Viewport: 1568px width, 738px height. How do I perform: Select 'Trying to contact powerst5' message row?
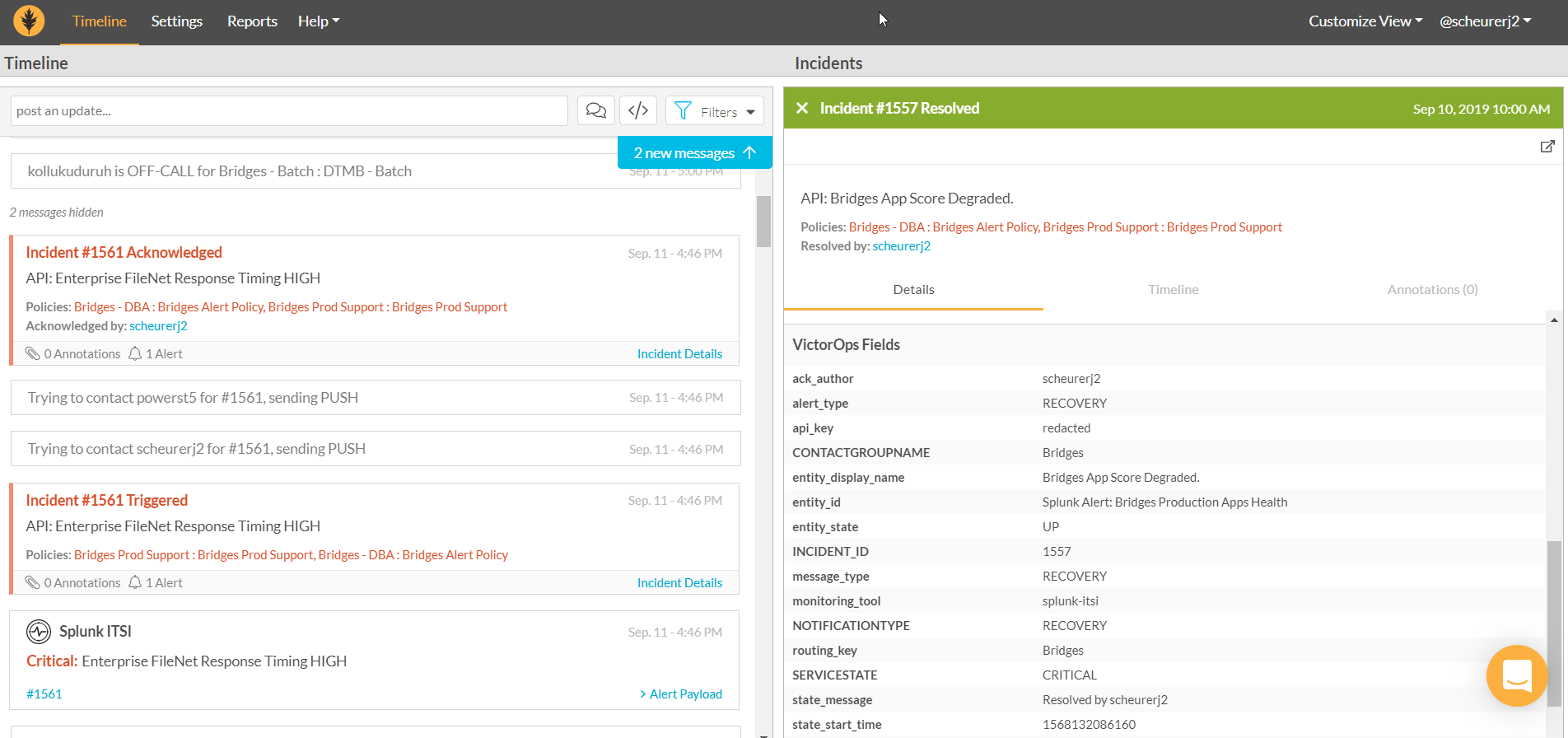tap(376, 398)
